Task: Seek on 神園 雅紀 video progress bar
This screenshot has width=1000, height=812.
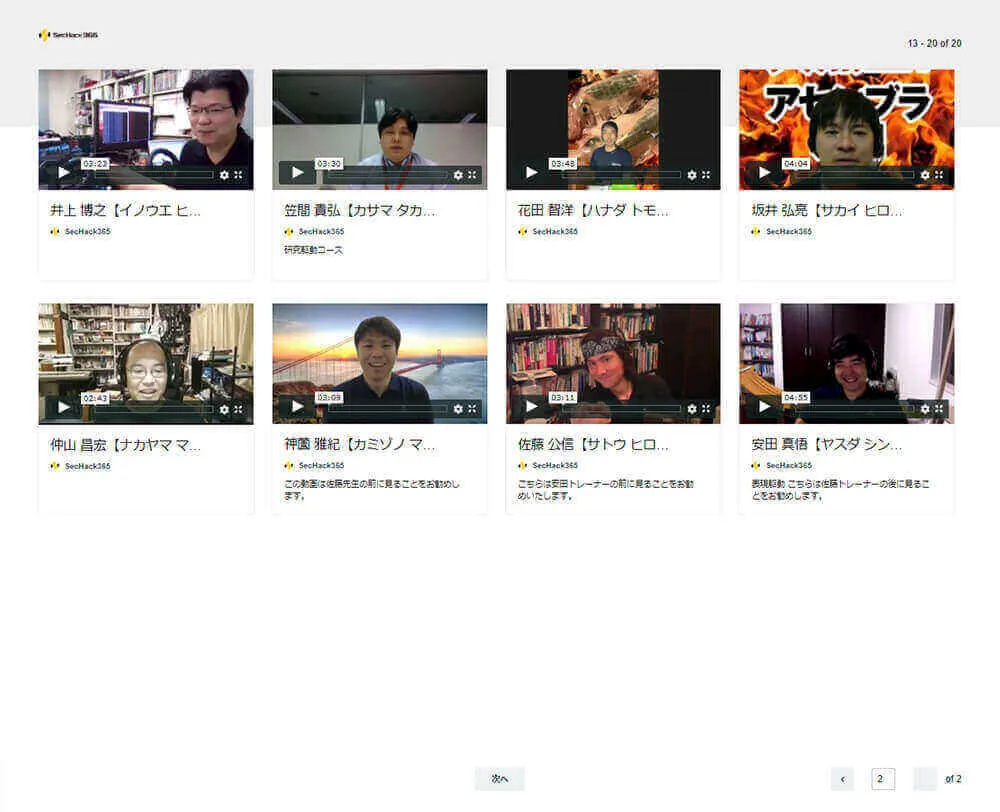Action: pos(387,409)
